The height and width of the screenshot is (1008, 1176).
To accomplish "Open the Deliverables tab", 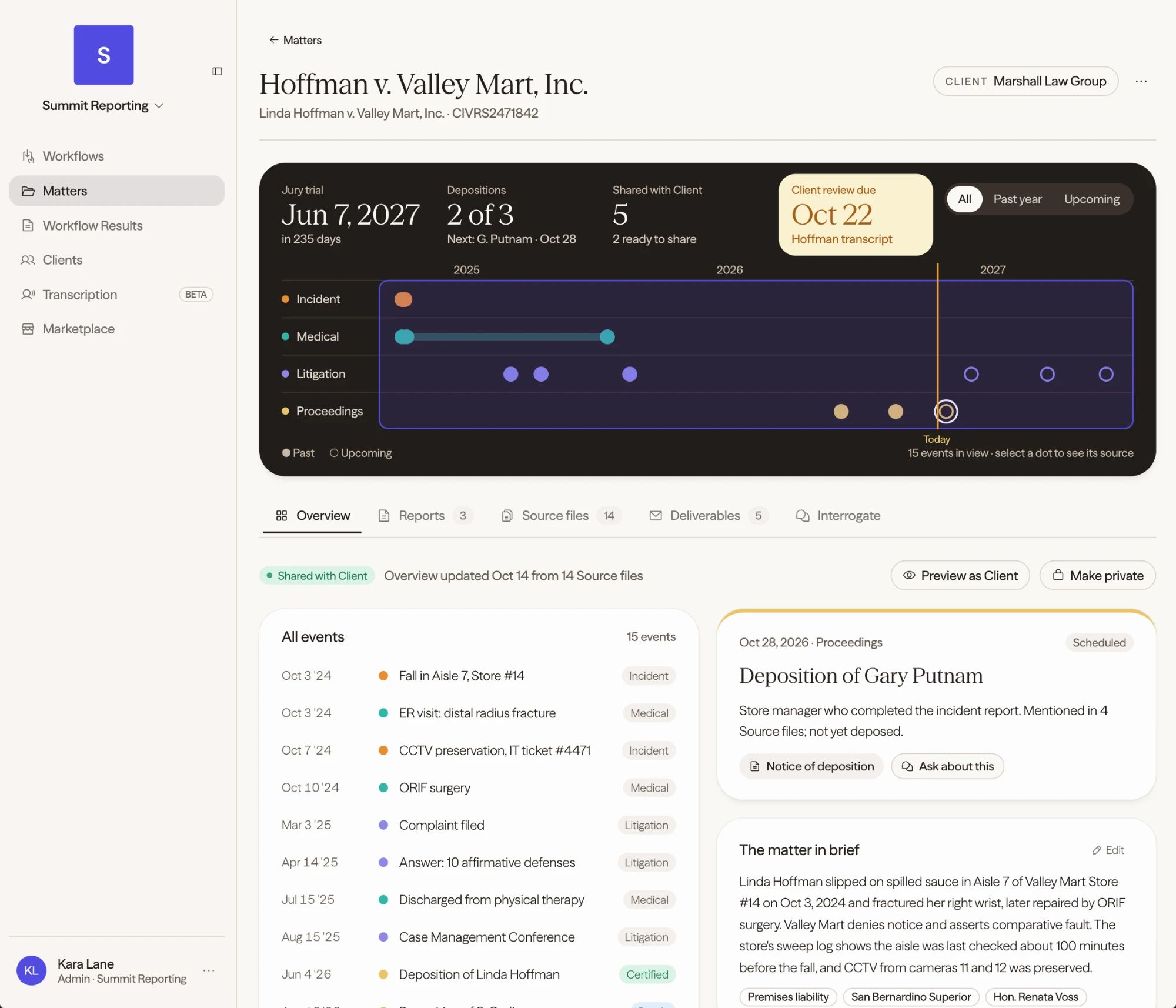I will click(x=709, y=516).
